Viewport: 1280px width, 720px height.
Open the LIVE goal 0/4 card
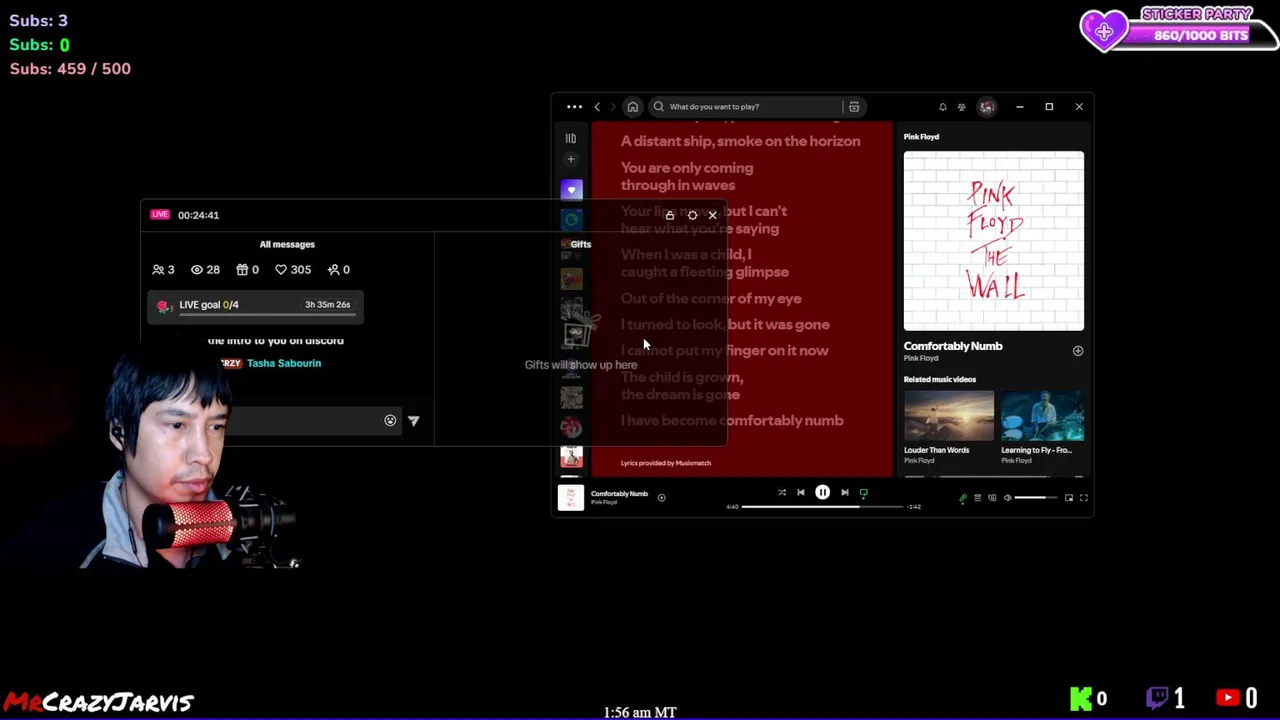point(256,306)
